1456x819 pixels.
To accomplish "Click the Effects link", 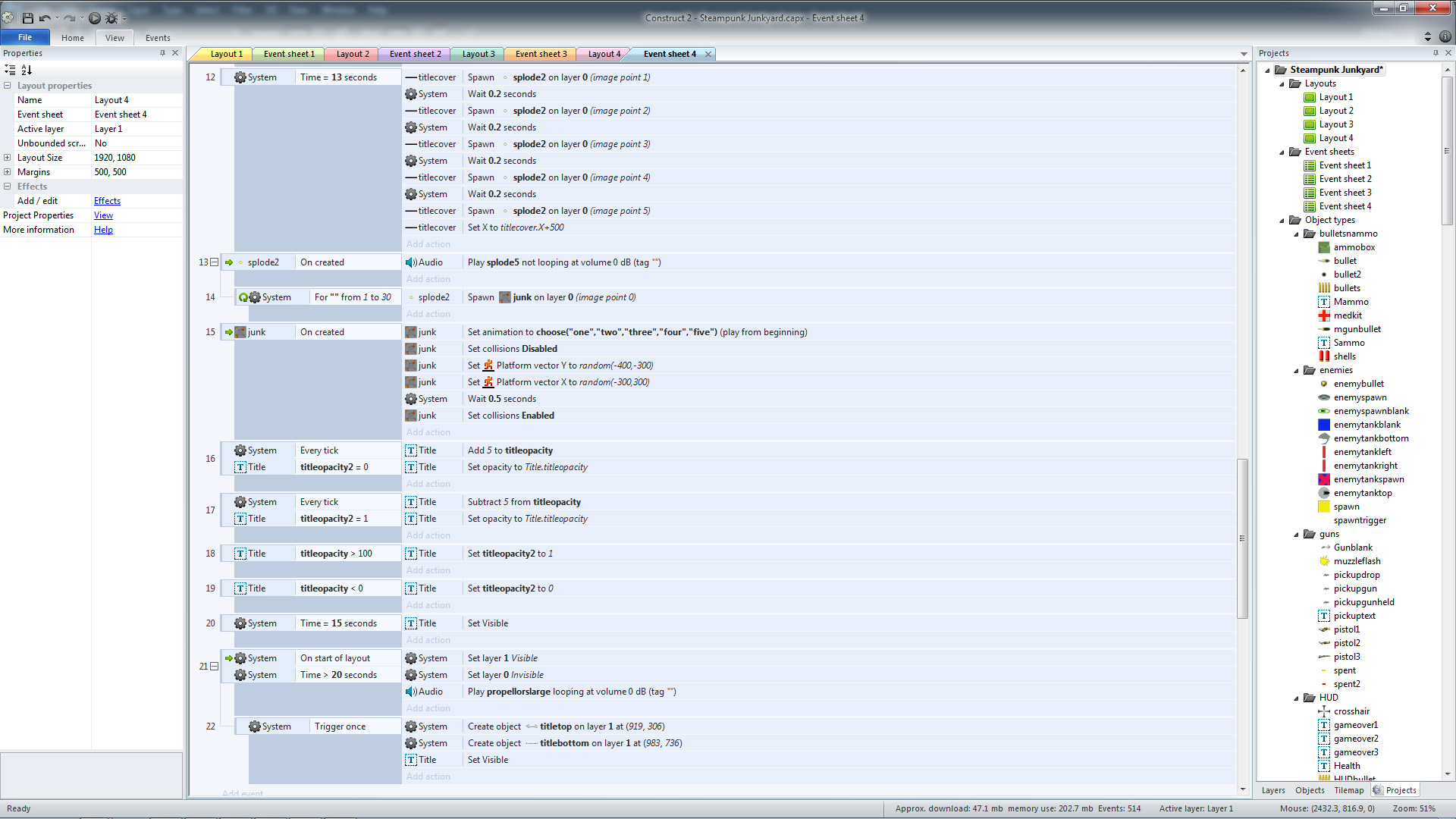I will tap(107, 201).
